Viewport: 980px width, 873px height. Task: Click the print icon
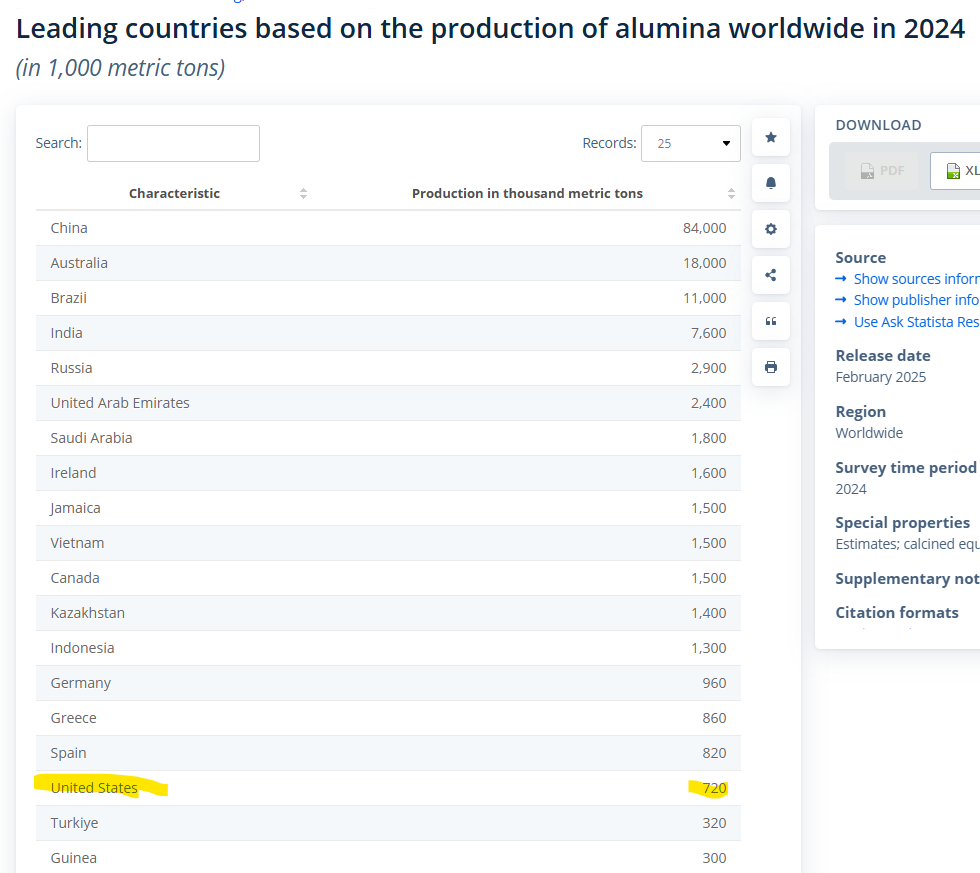770,367
